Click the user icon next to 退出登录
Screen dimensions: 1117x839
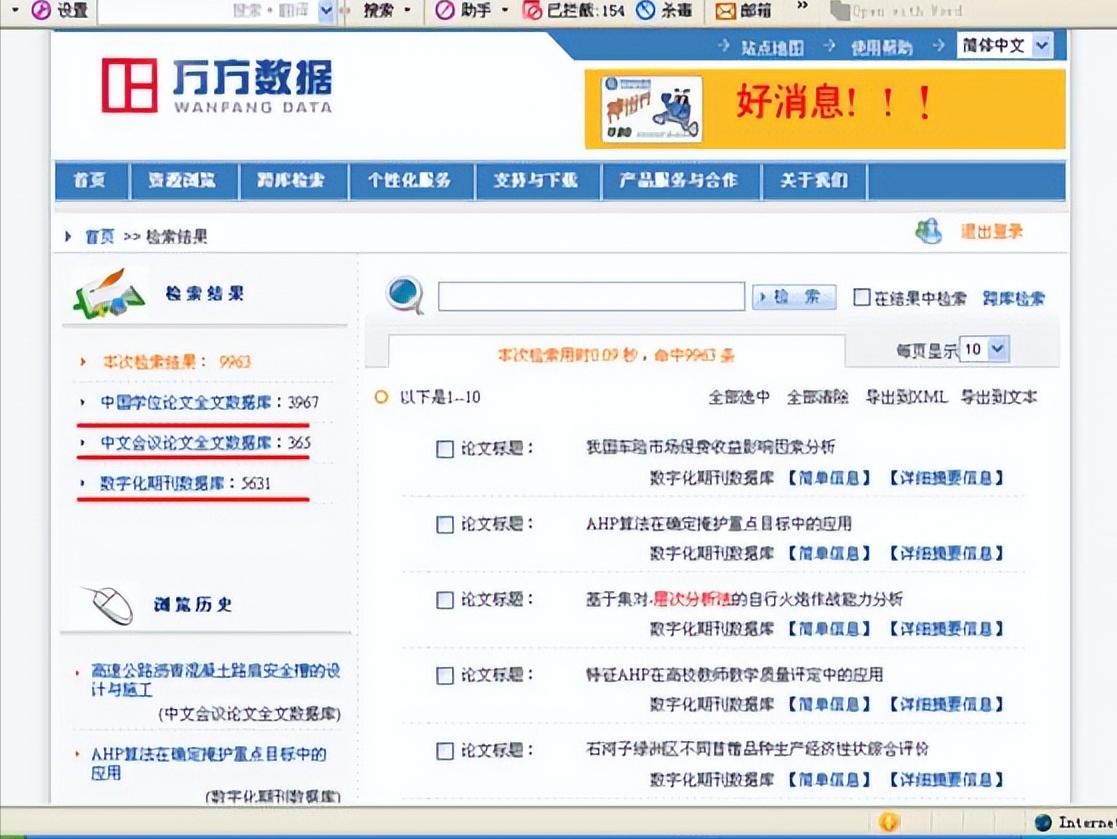[926, 228]
